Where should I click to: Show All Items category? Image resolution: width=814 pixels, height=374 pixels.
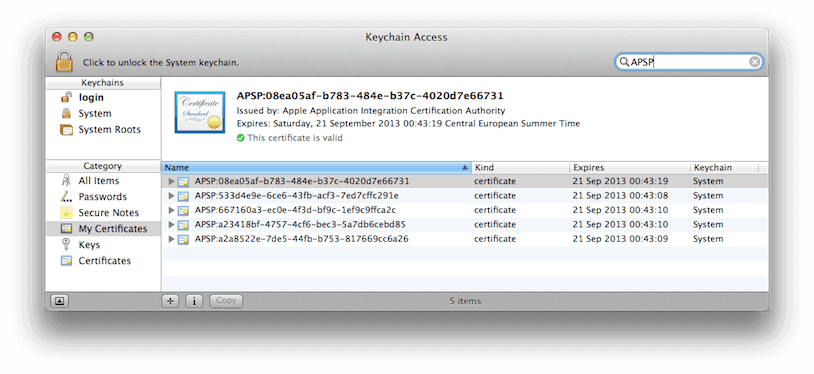click(x=99, y=181)
